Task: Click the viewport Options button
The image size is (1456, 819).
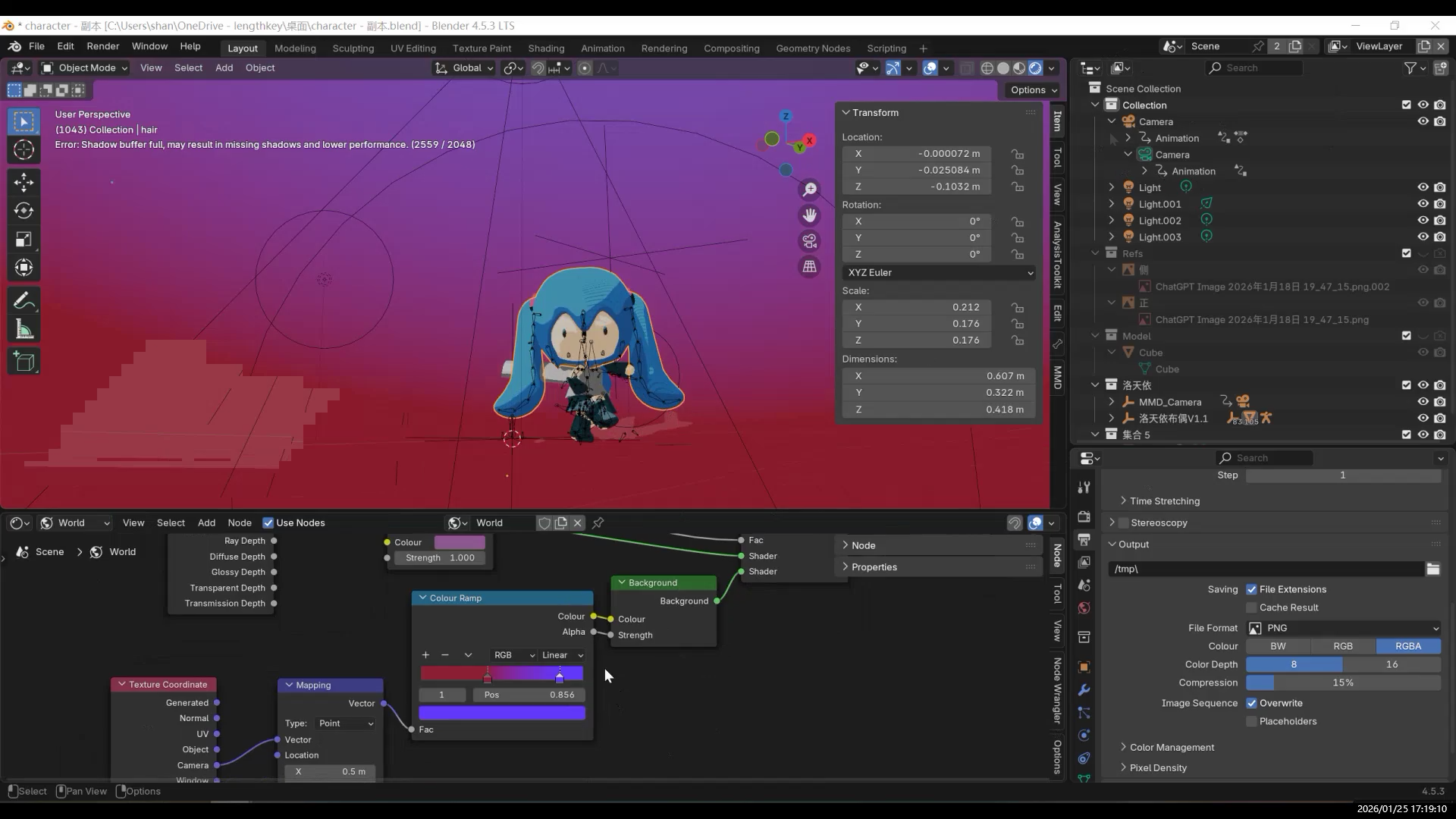Action: pyautogui.click(x=1033, y=89)
